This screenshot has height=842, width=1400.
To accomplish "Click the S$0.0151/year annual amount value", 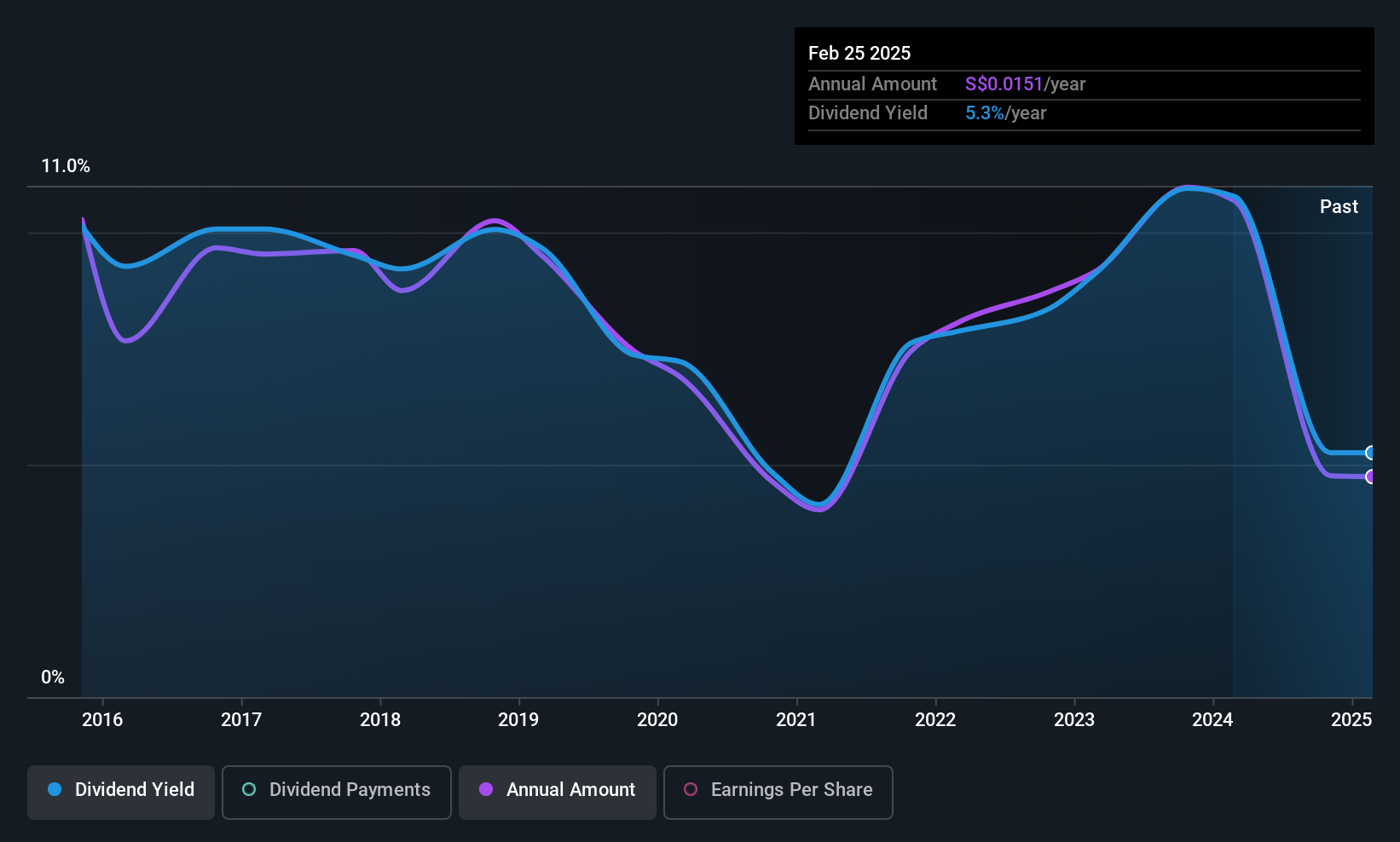I will click(x=1026, y=84).
